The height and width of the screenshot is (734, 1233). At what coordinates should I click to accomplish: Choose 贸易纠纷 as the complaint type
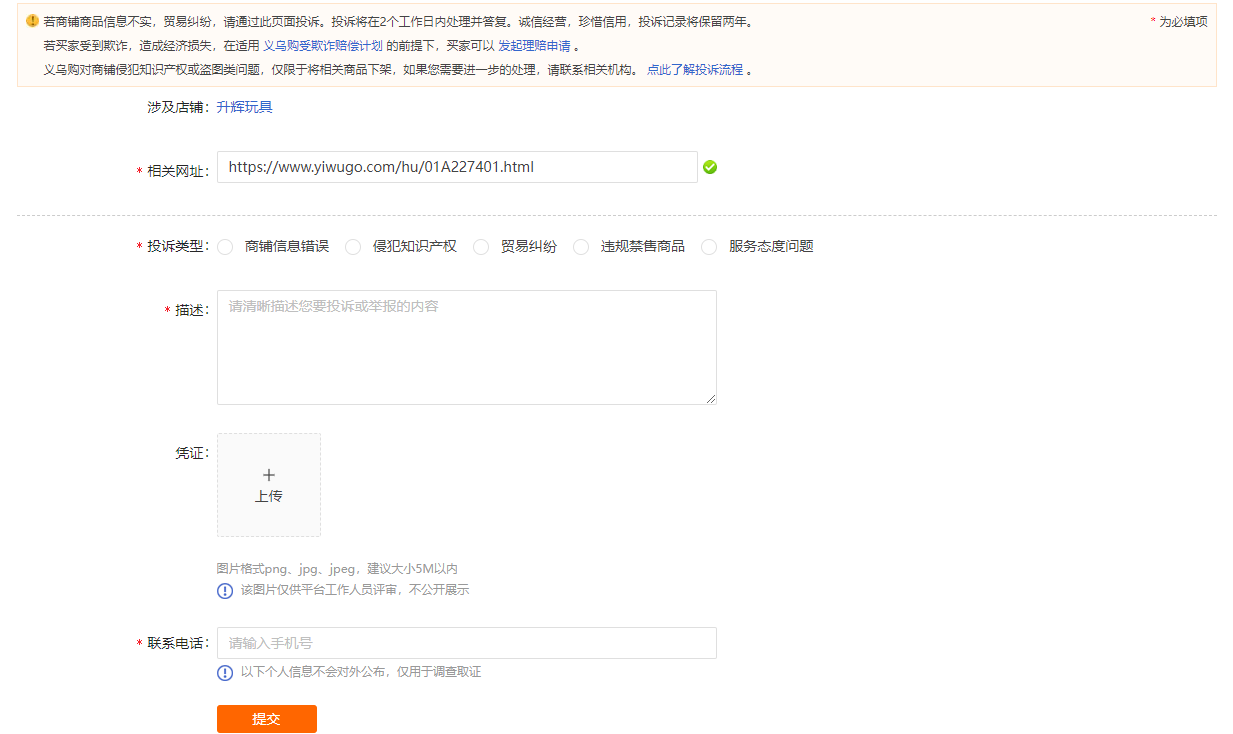[x=481, y=247]
